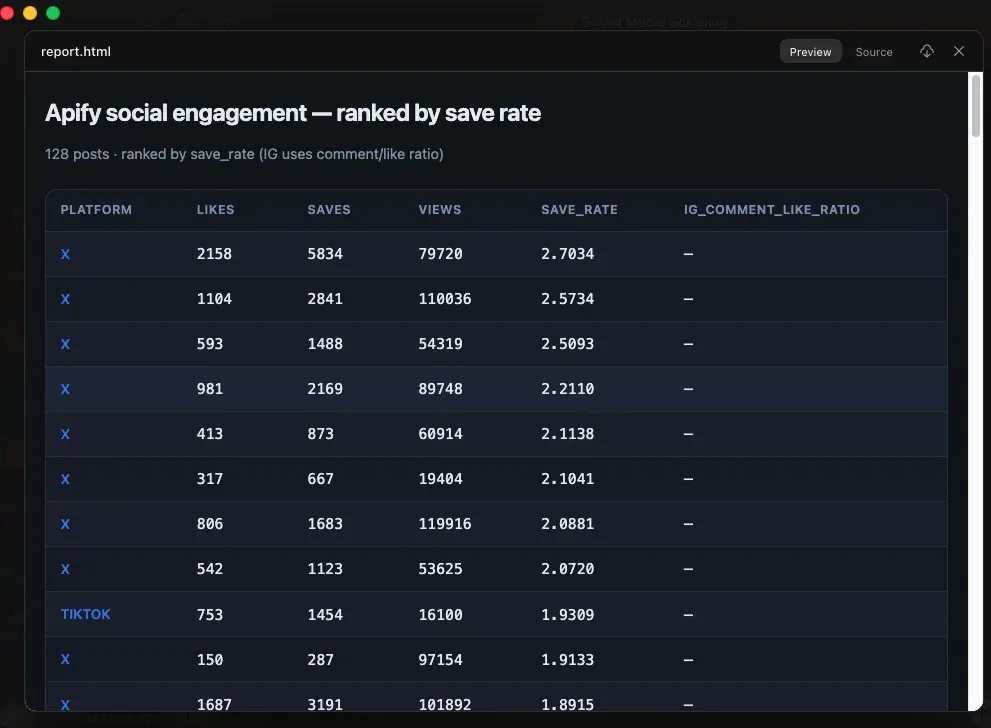Screen dimensions: 991x728
Task: Select the report.html file title
Action: pyautogui.click(x=76, y=52)
